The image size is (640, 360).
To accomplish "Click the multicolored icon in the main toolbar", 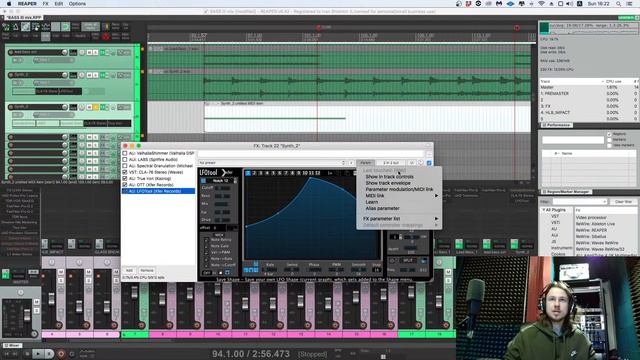I will 106,27.
